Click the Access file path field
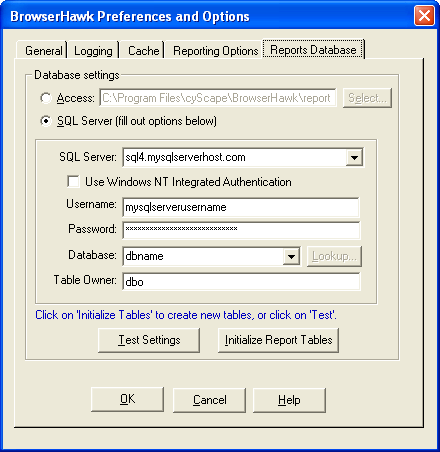 click(218, 98)
